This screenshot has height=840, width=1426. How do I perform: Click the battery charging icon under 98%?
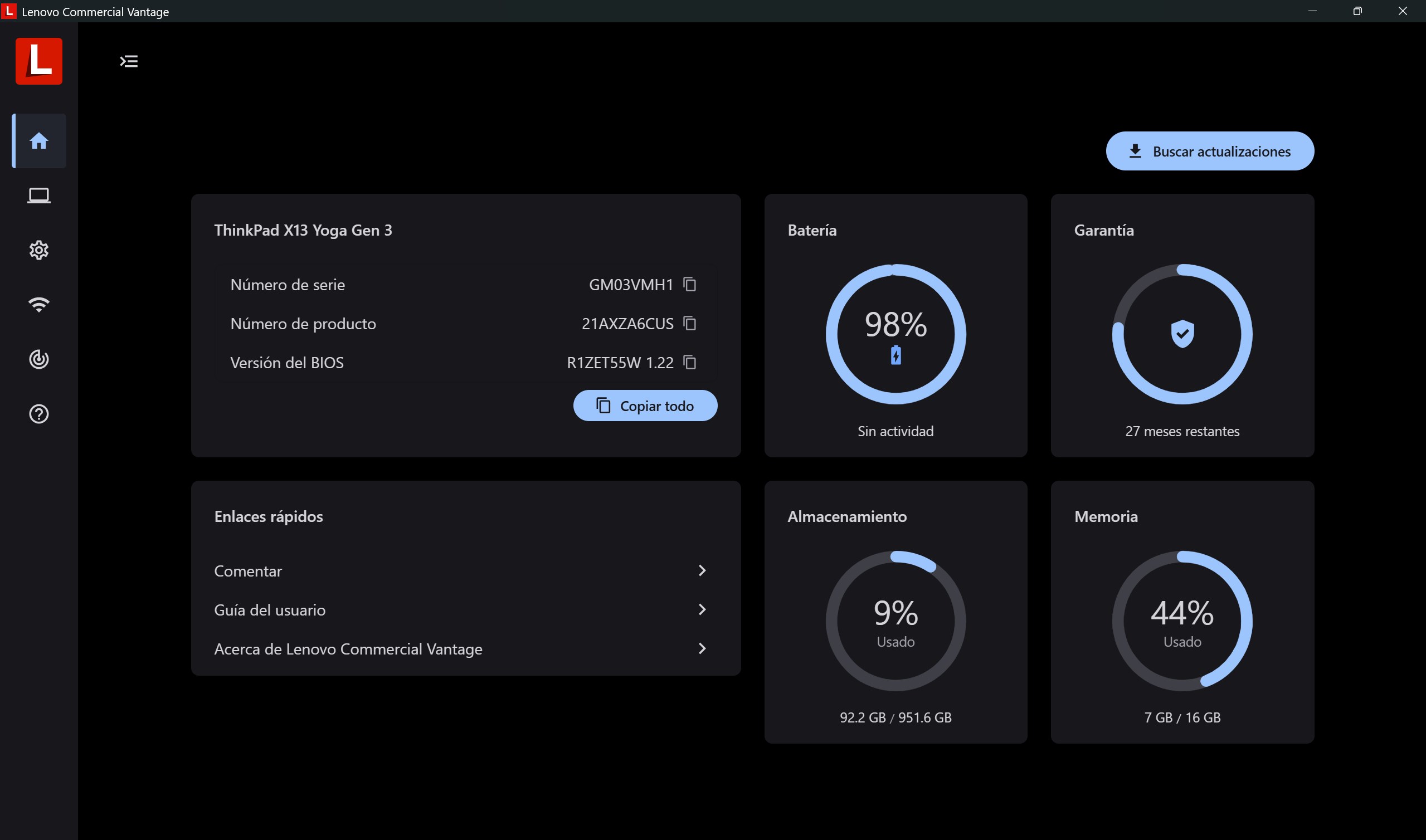(895, 355)
